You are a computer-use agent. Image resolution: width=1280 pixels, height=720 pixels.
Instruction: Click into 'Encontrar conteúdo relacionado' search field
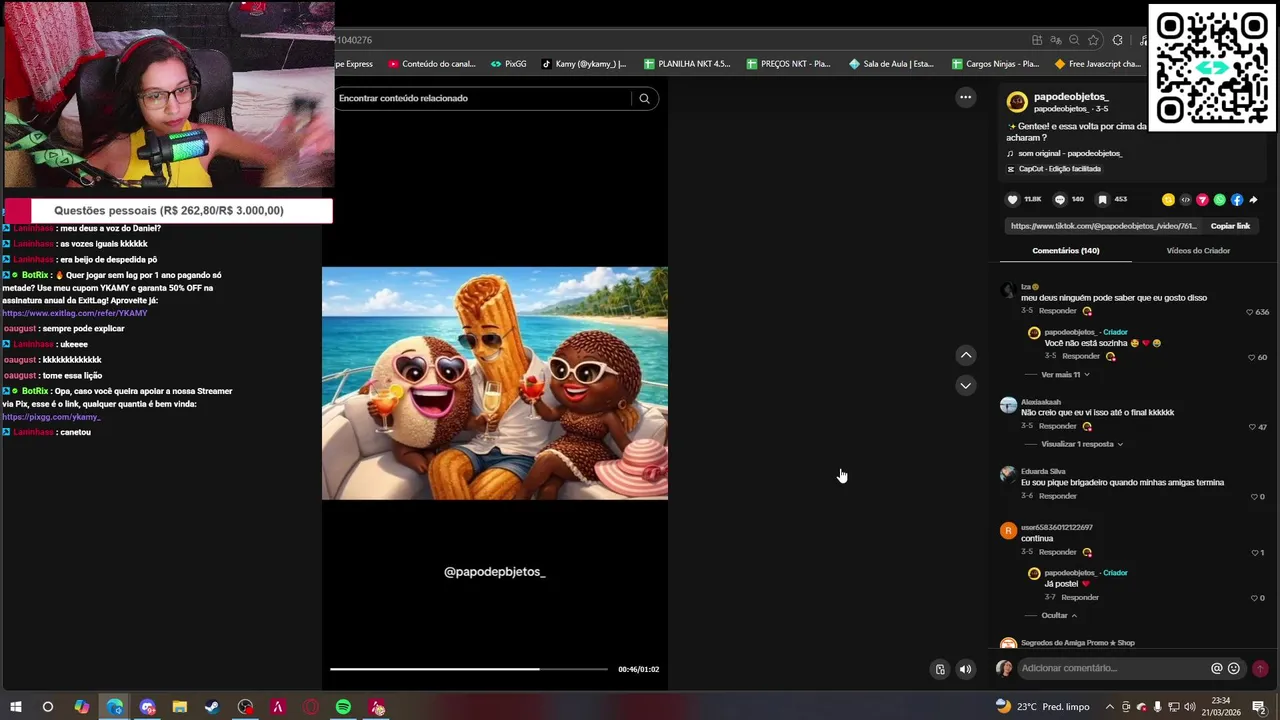[482, 98]
